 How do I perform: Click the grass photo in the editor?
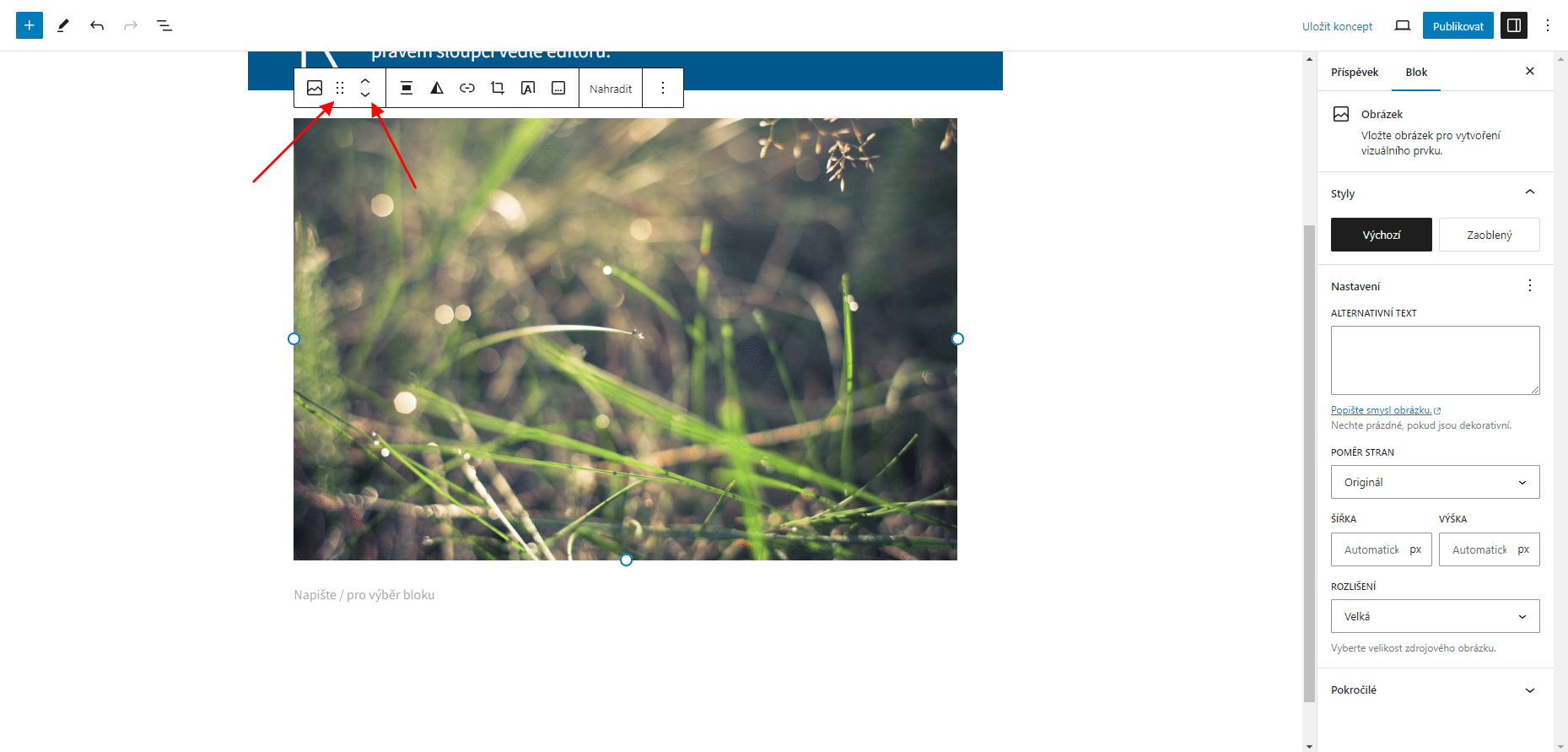pos(625,339)
